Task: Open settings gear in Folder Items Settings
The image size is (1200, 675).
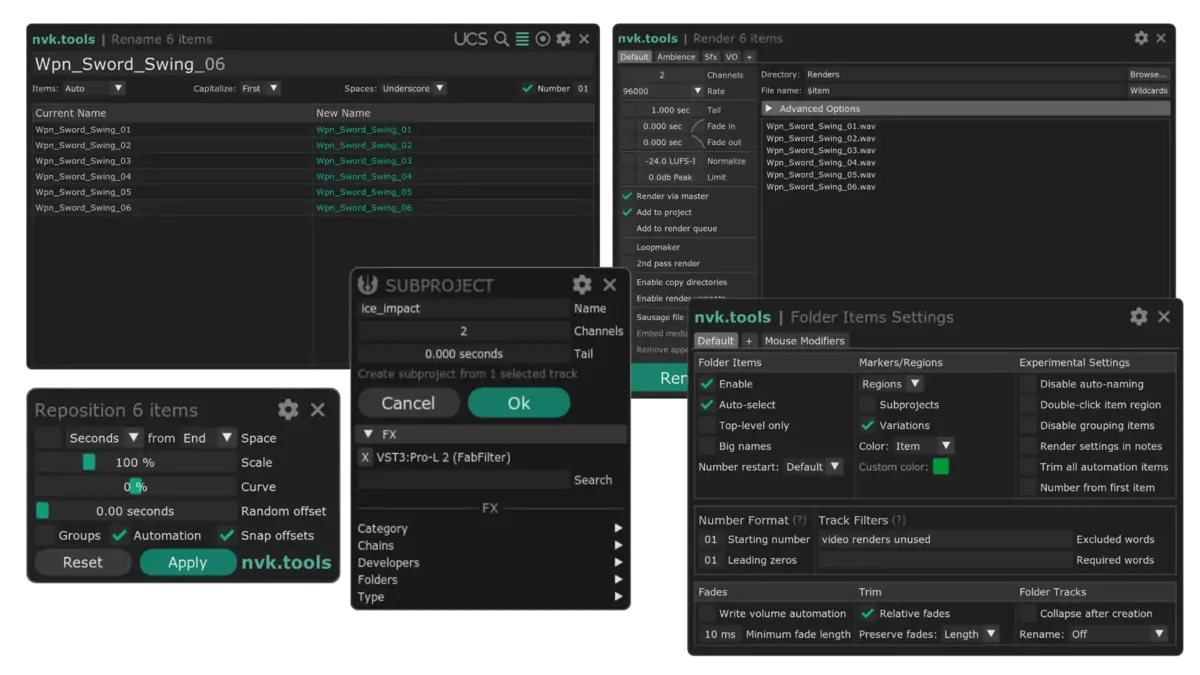Action: 1139,317
